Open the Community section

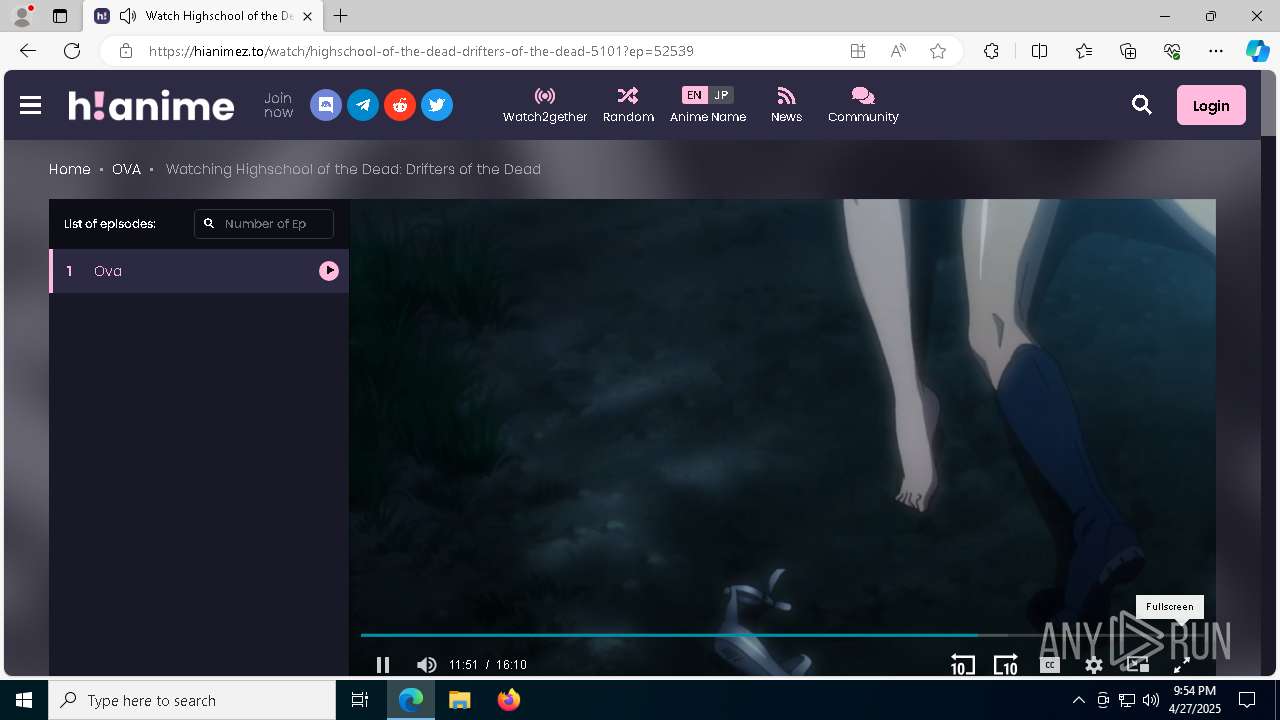pos(863,105)
